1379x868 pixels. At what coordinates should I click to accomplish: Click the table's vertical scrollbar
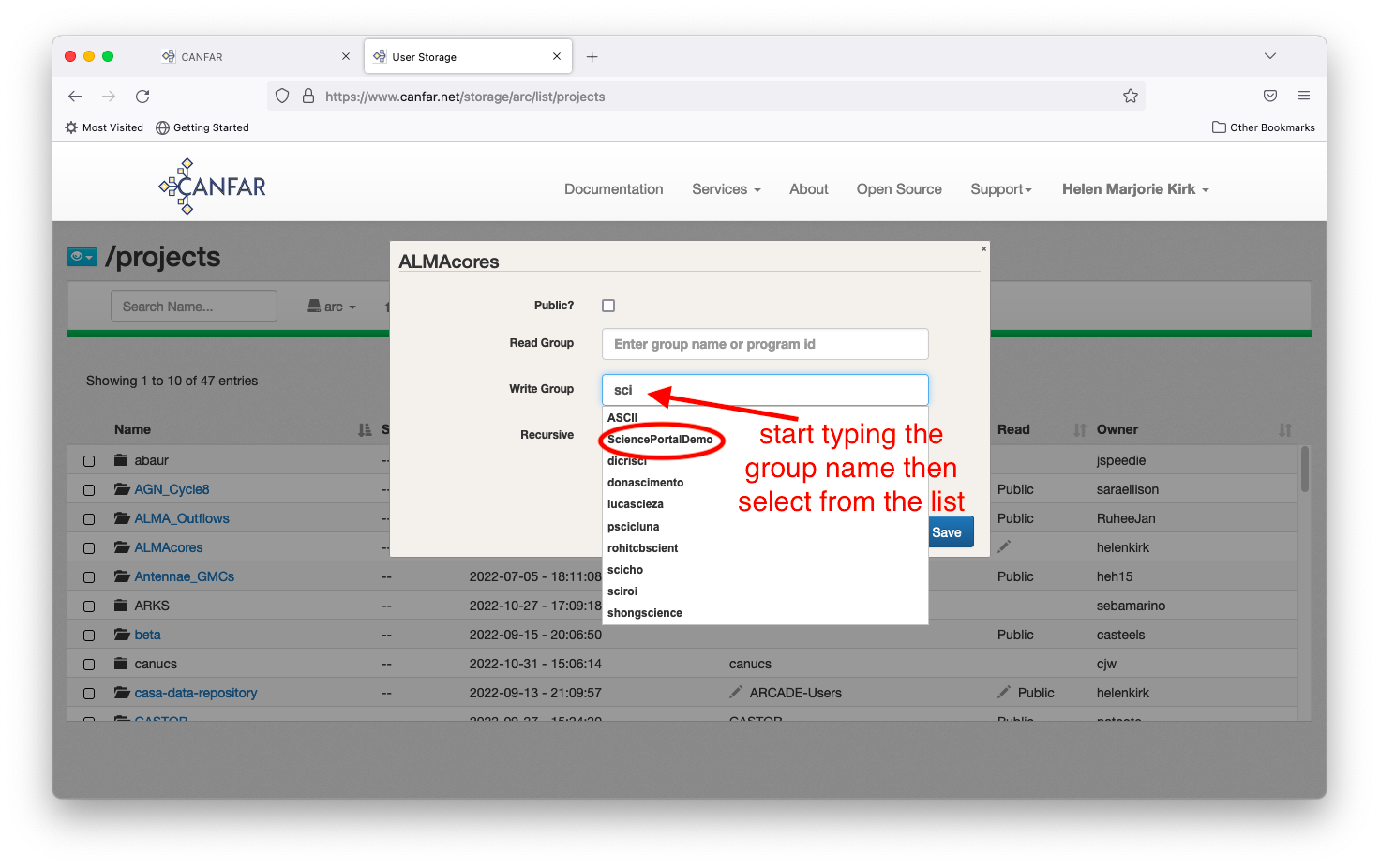pyautogui.click(x=1305, y=470)
